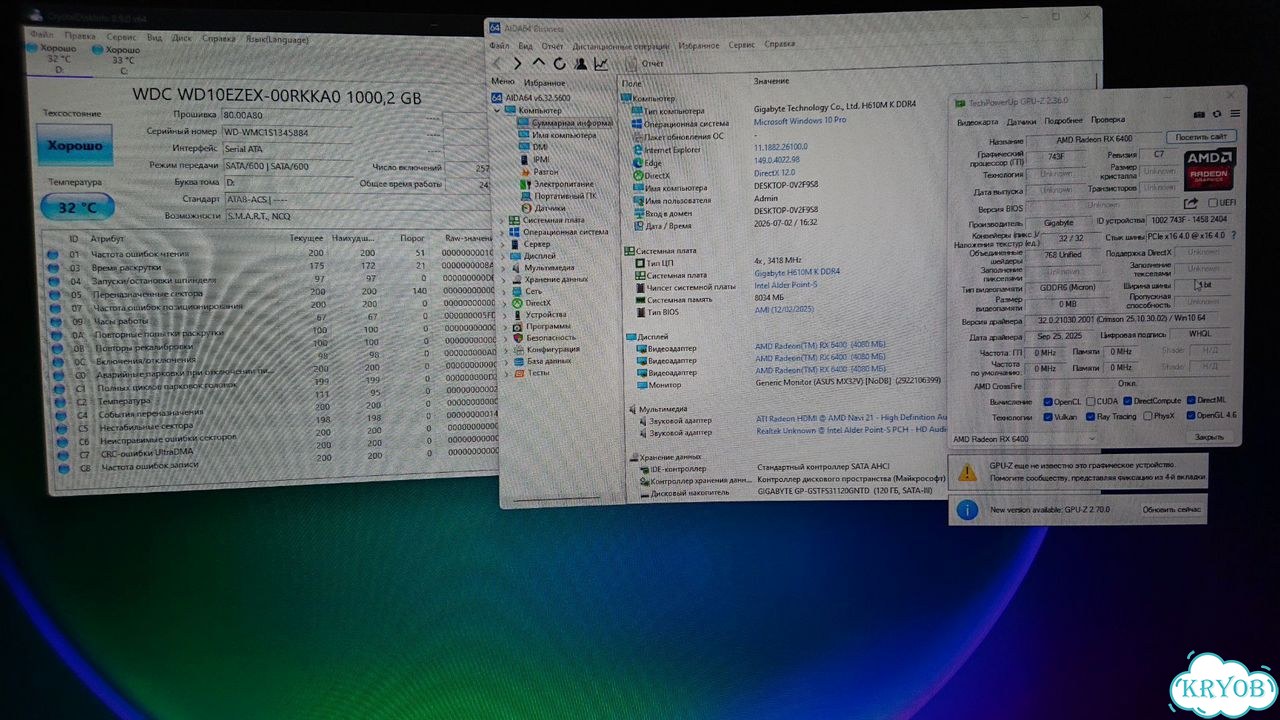
Task: Open DMI node in AIDA64 tree
Action: coord(533,147)
